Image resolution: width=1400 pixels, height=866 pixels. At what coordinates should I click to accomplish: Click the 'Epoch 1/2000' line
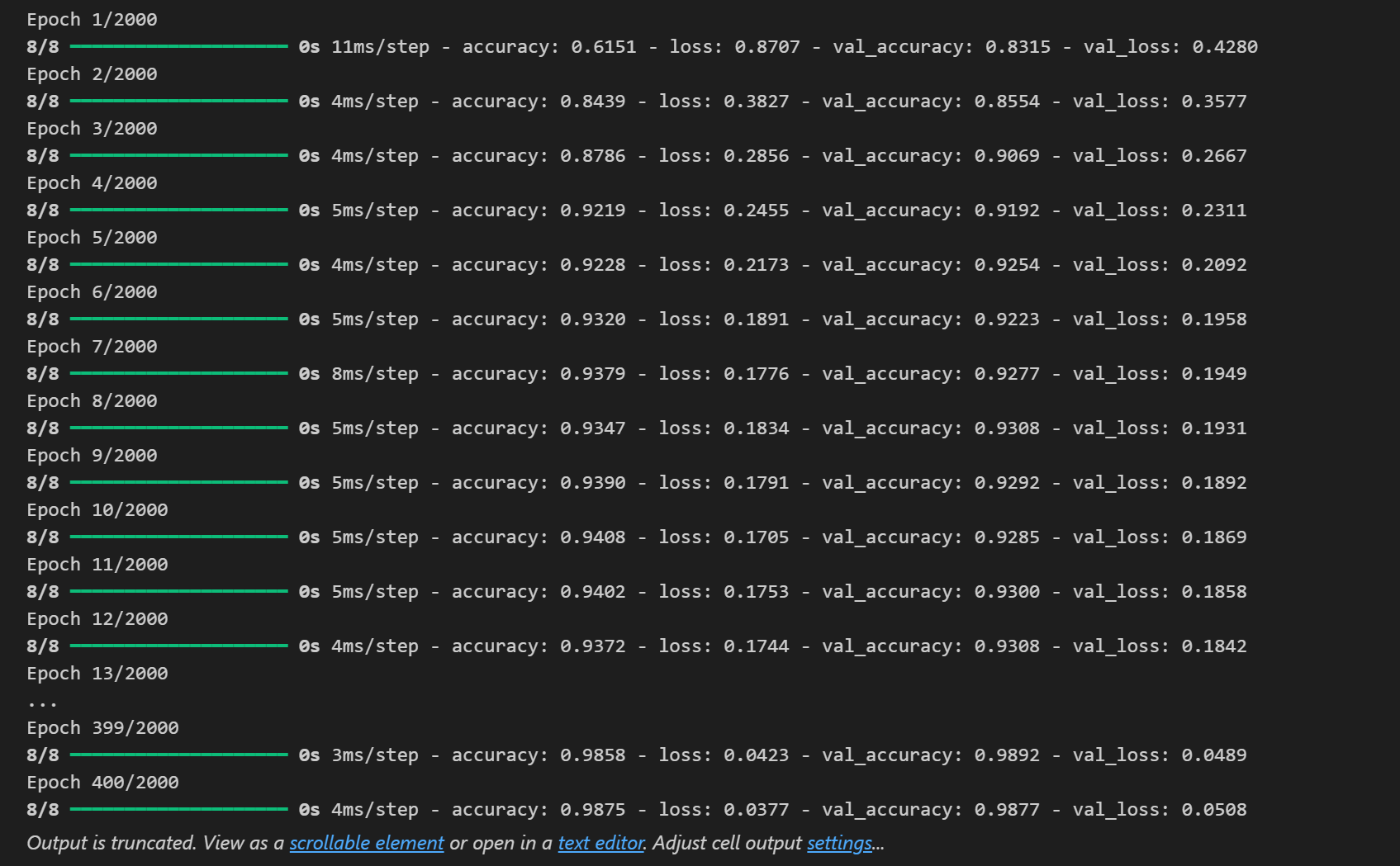[92, 20]
